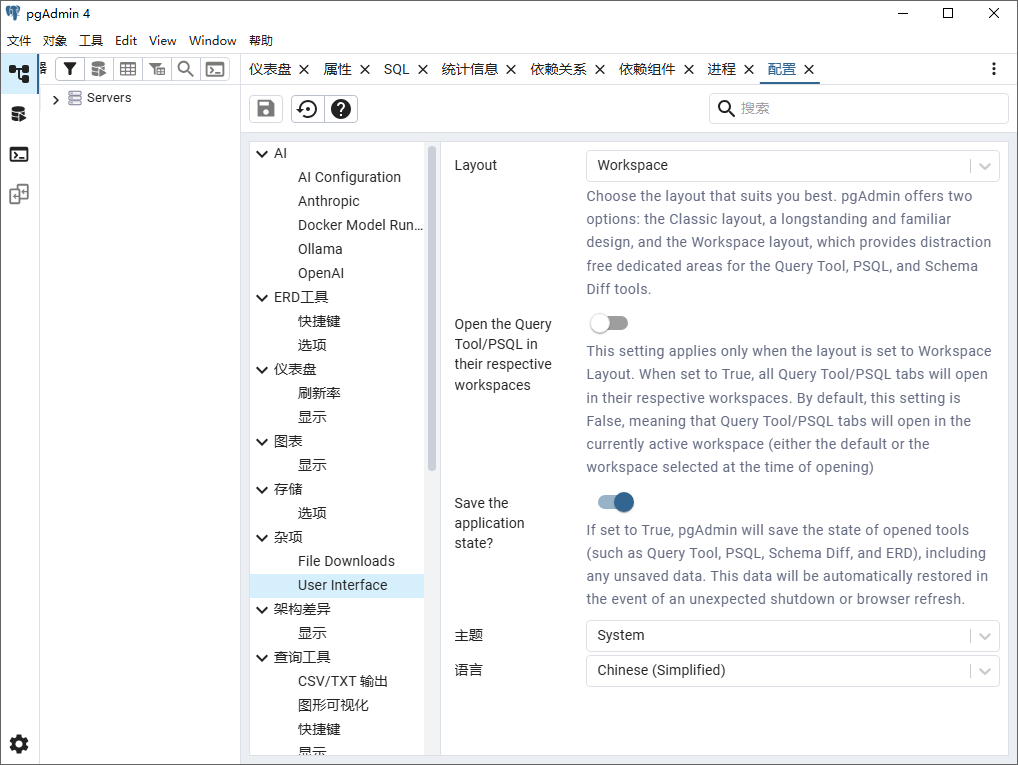Open the 主题 System dropdown
1018x765 pixels.
point(792,636)
